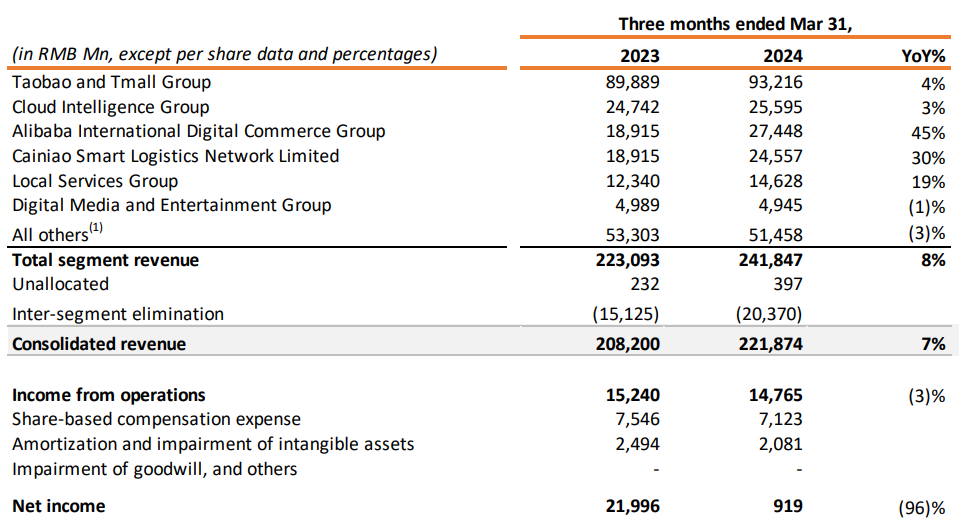
Task: Select 'Taobao and Tmall Group' row label
Action: pos(111,82)
